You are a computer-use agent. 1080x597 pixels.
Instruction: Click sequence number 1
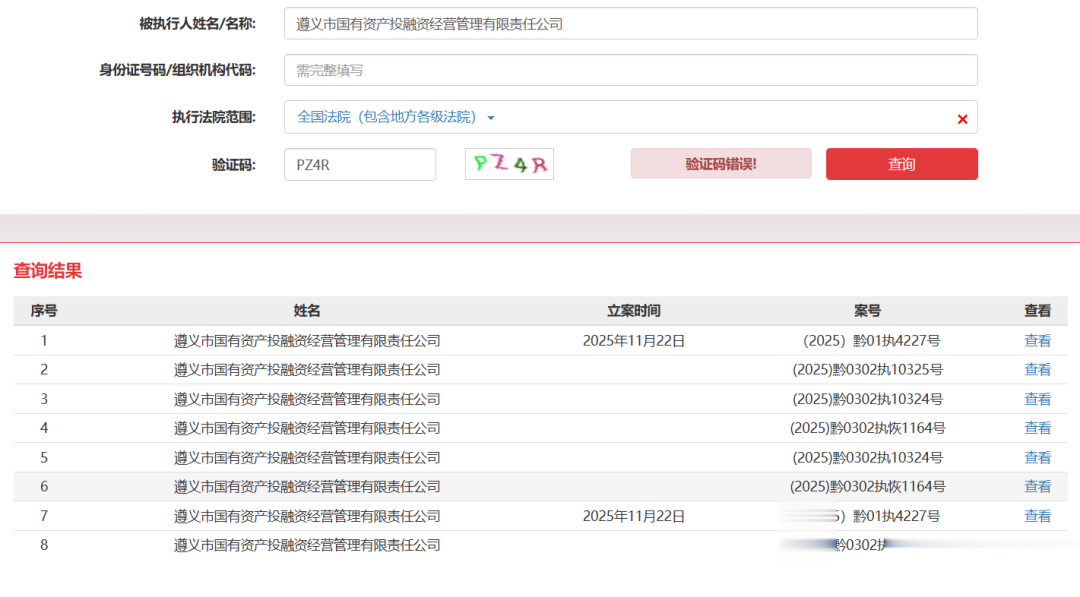(x=44, y=340)
